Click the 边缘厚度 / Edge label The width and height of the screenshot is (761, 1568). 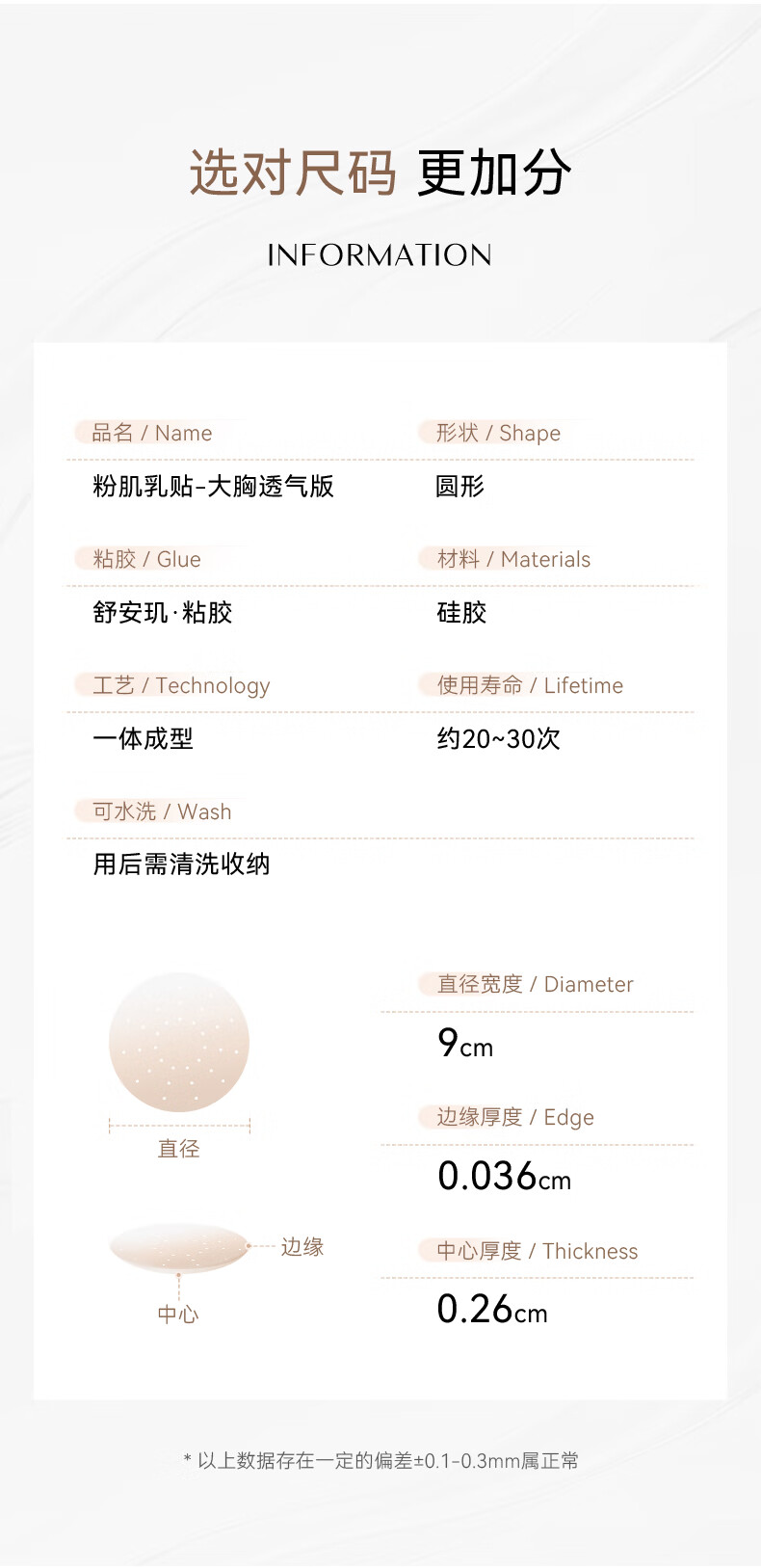pos(515,1117)
